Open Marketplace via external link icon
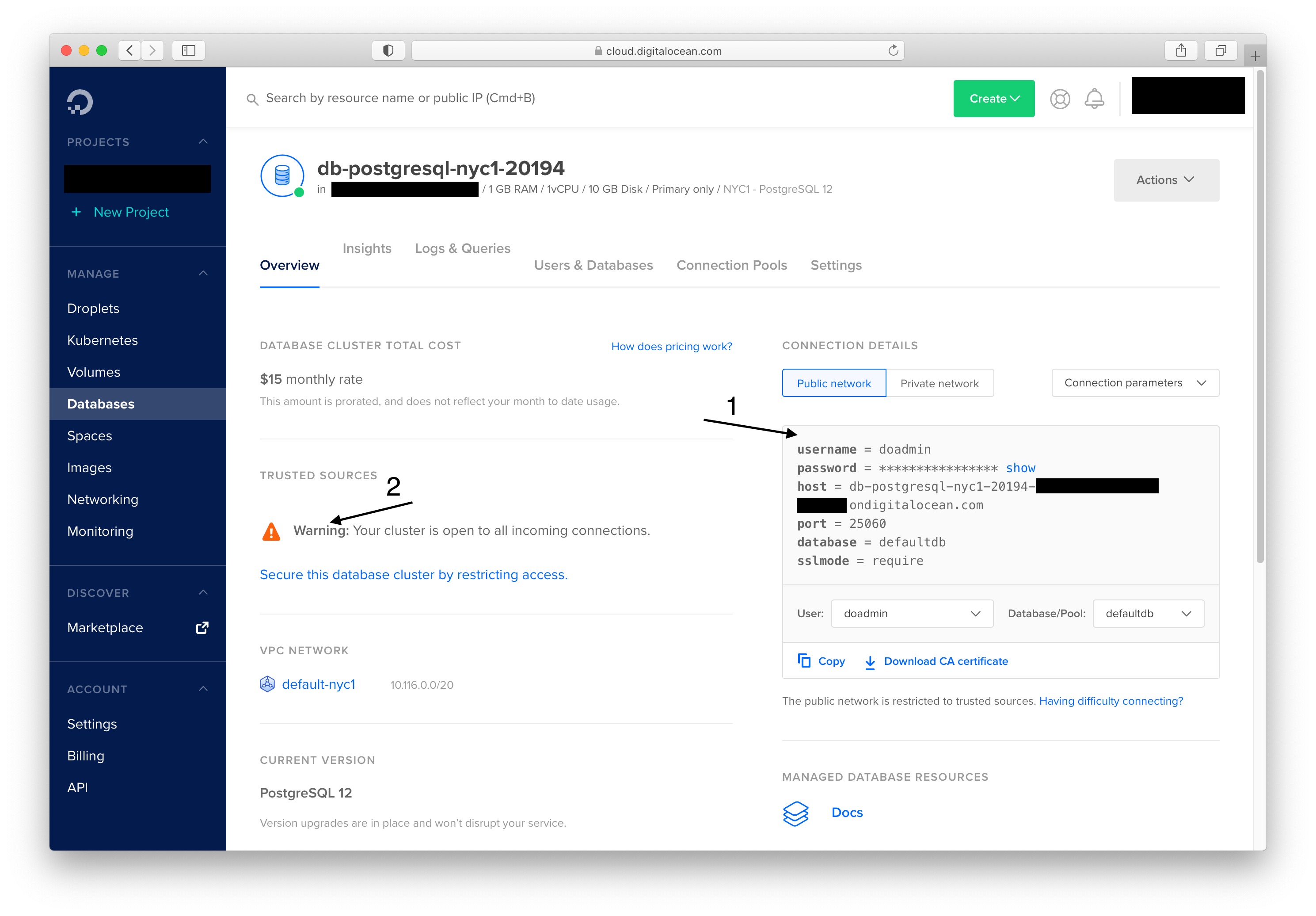Image resolution: width=1316 pixels, height=916 pixels. click(202, 627)
